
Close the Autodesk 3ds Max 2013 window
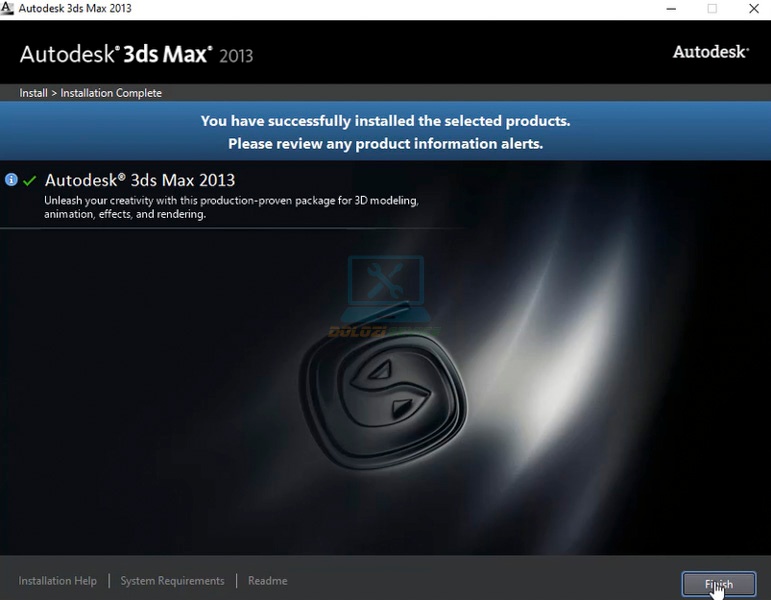[754, 8]
